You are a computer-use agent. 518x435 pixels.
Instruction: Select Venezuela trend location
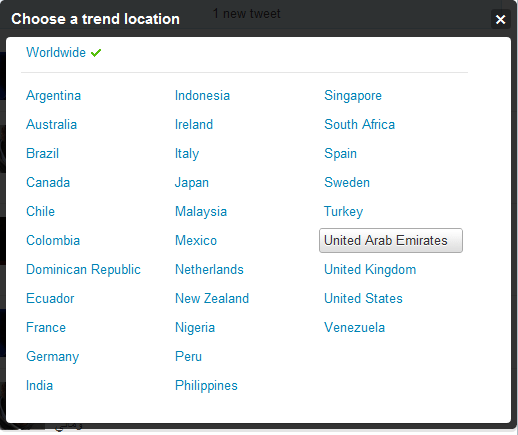354,327
